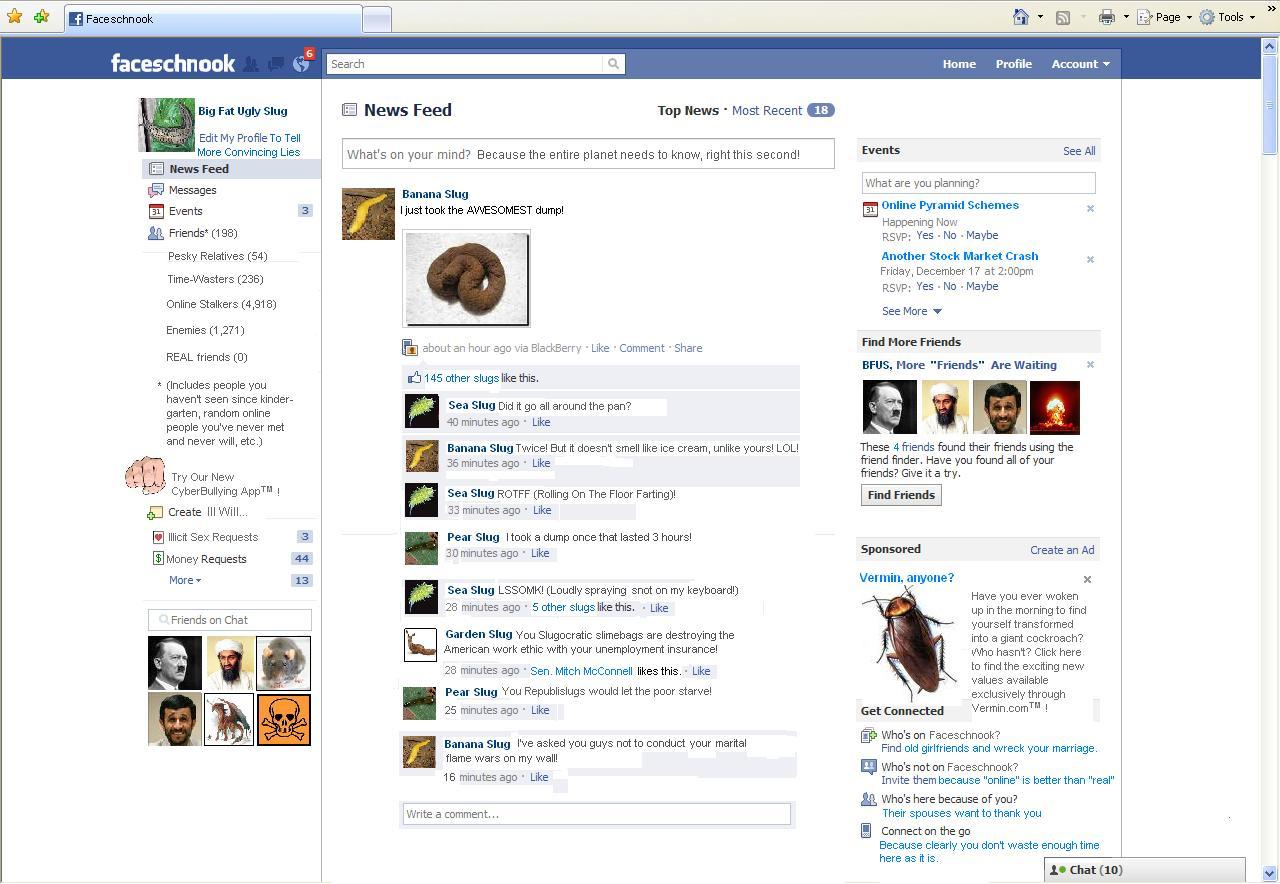This screenshot has width=1280, height=884.
Task: Dismiss the Online Pyramid Schemes event
Action: [1090, 209]
